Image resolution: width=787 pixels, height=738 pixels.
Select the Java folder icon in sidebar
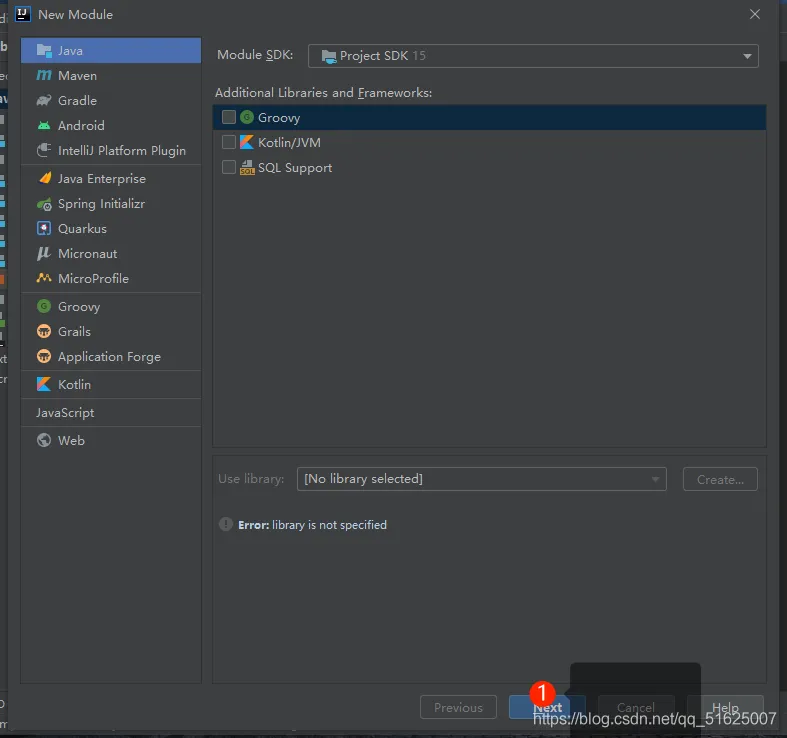pos(44,51)
